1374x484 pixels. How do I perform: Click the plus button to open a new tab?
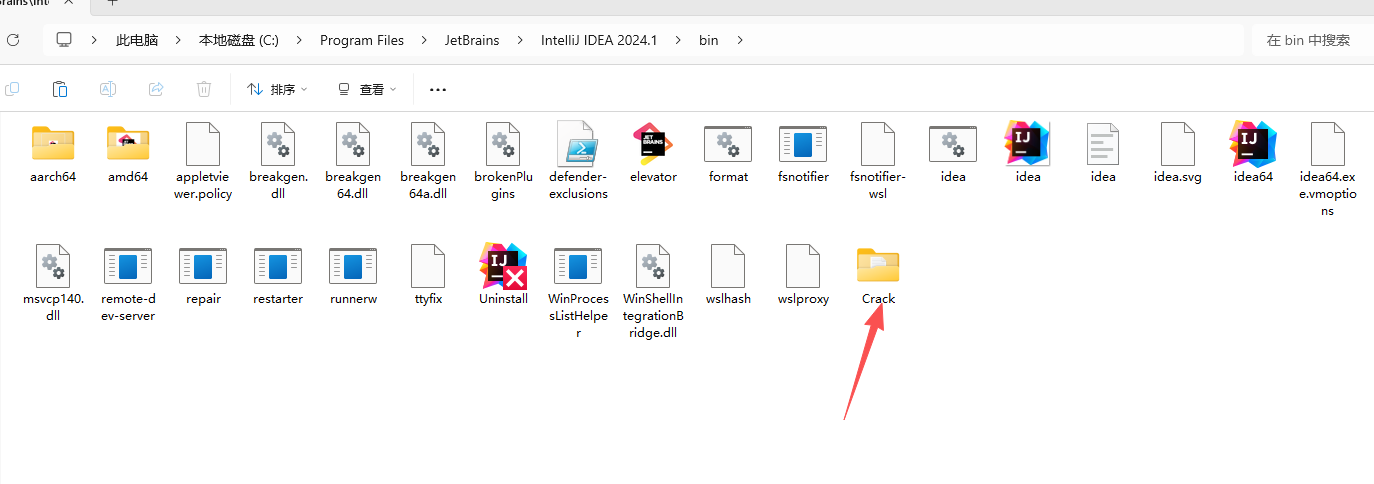point(112,4)
